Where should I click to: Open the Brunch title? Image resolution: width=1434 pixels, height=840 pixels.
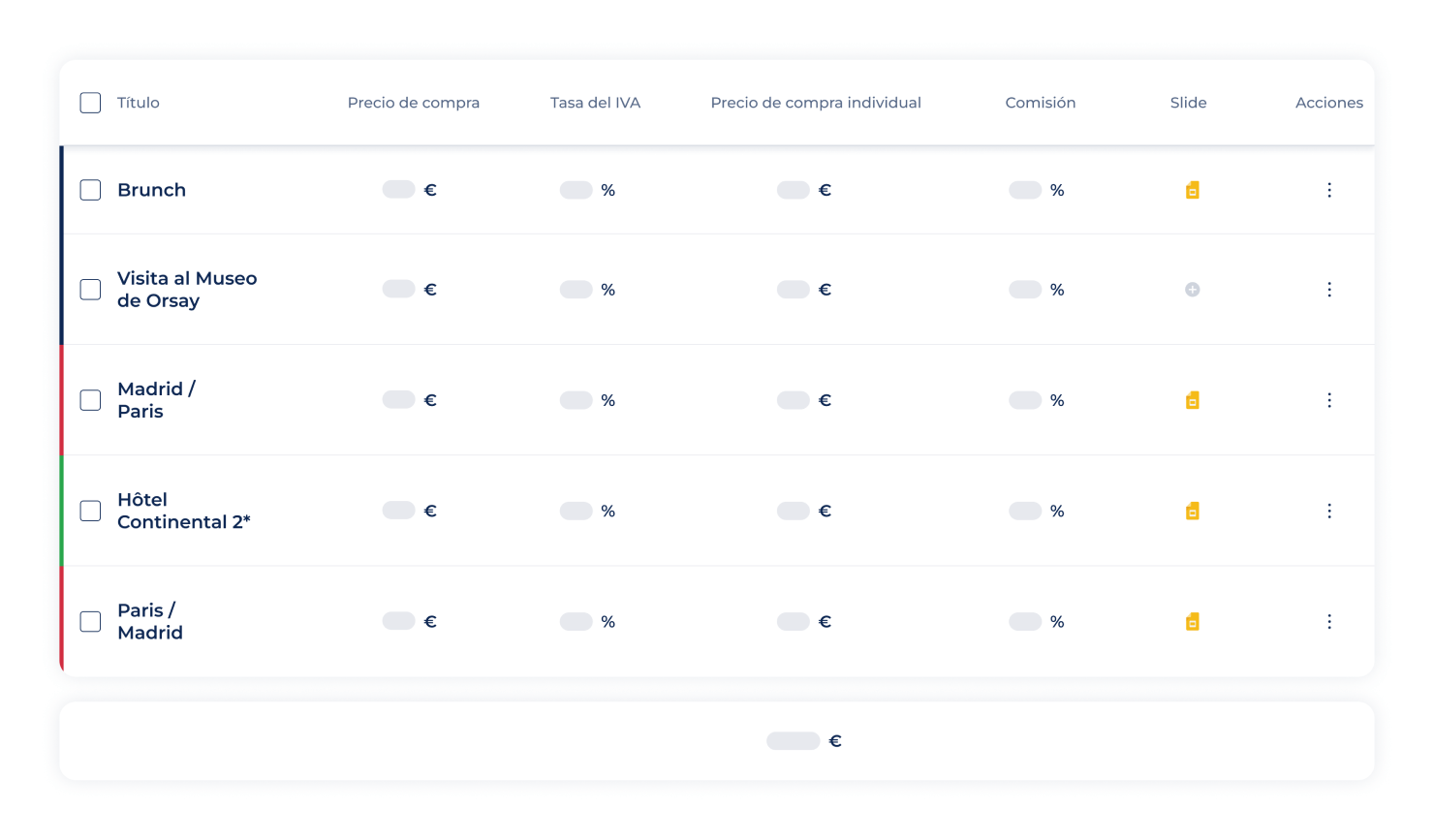[151, 190]
